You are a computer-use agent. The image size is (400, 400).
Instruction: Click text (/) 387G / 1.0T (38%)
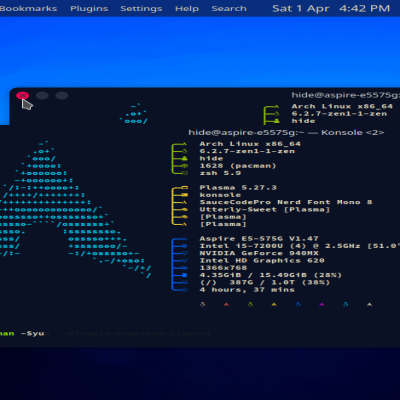265,283
